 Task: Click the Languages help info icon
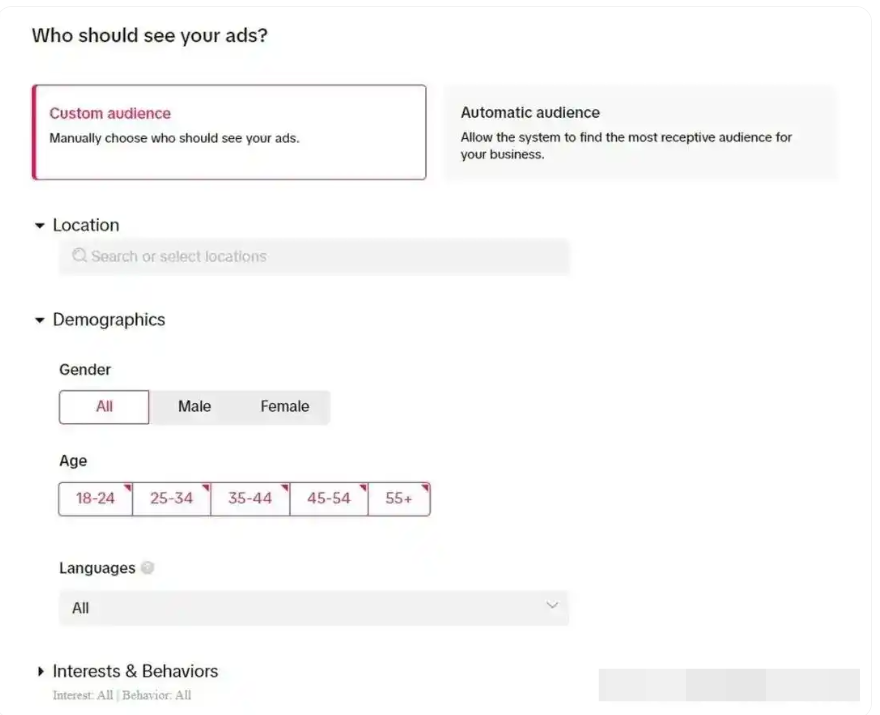click(148, 568)
